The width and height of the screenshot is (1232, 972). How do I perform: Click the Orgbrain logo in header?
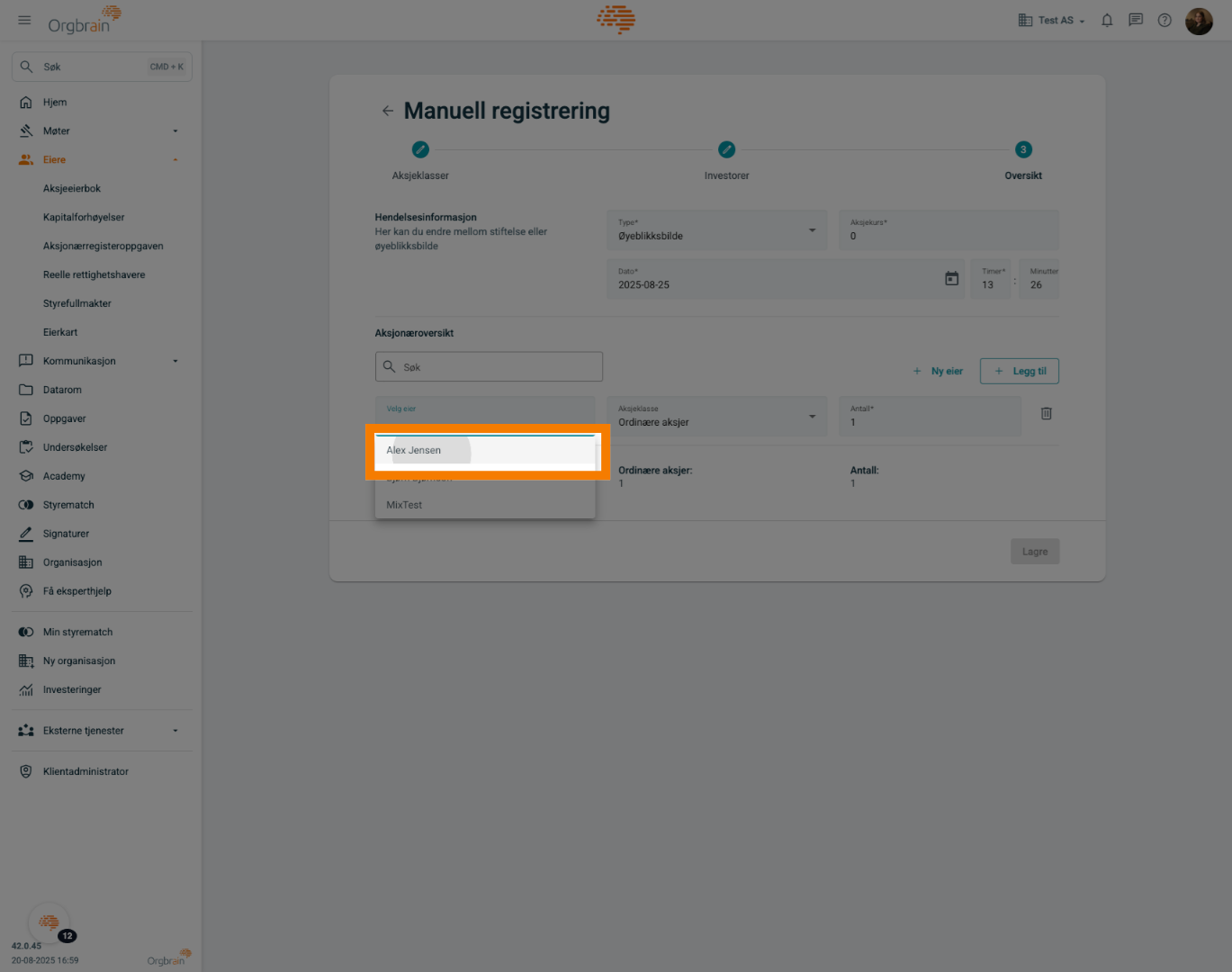[x=85, y=20]
